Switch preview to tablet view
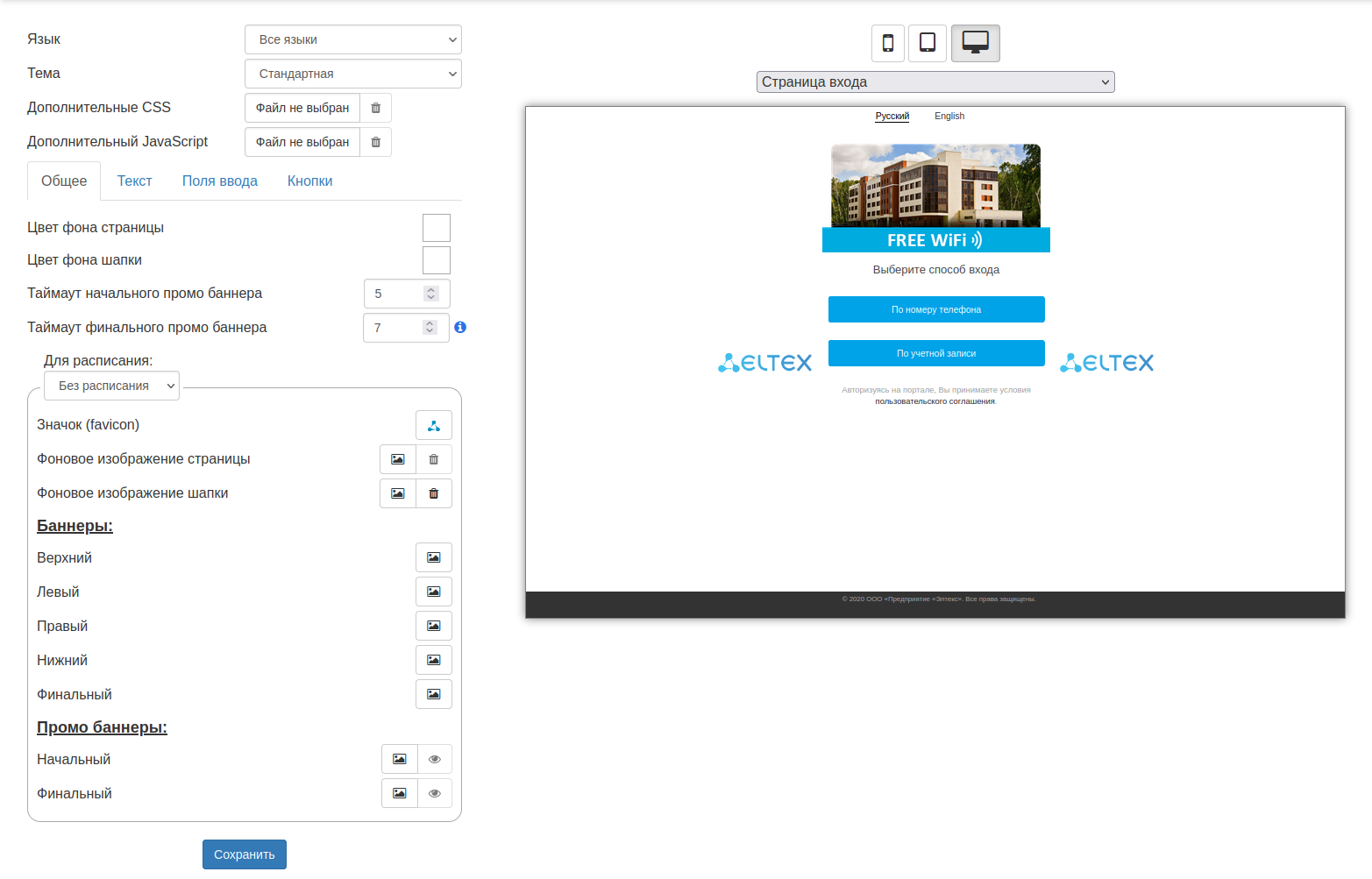The height and width of the screenshot is (879, 1372). click(x=927, y=43)
